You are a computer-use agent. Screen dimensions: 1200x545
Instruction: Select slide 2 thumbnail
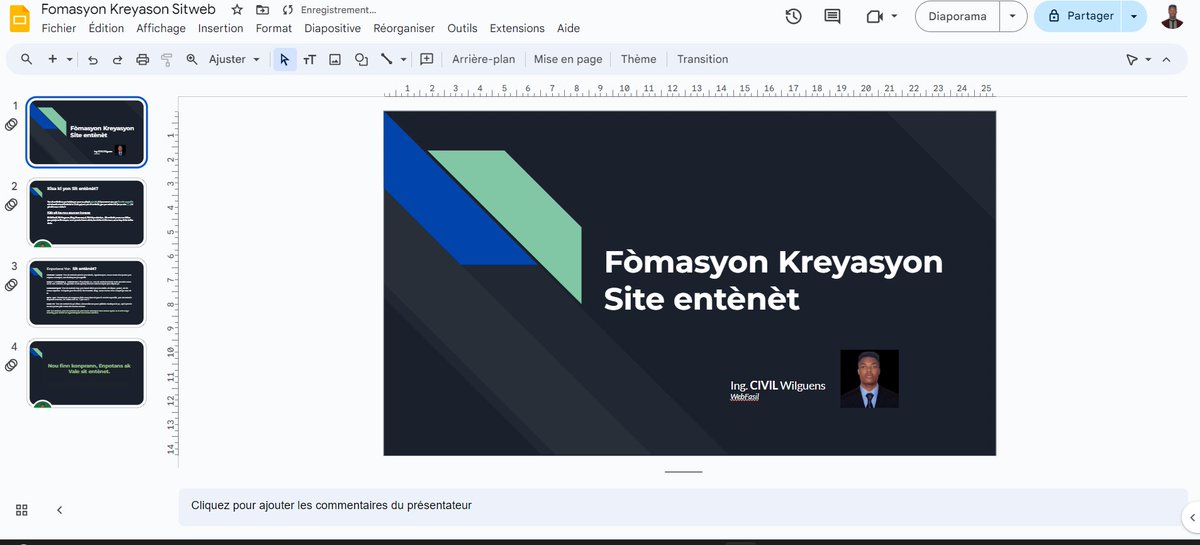point(87,212)
